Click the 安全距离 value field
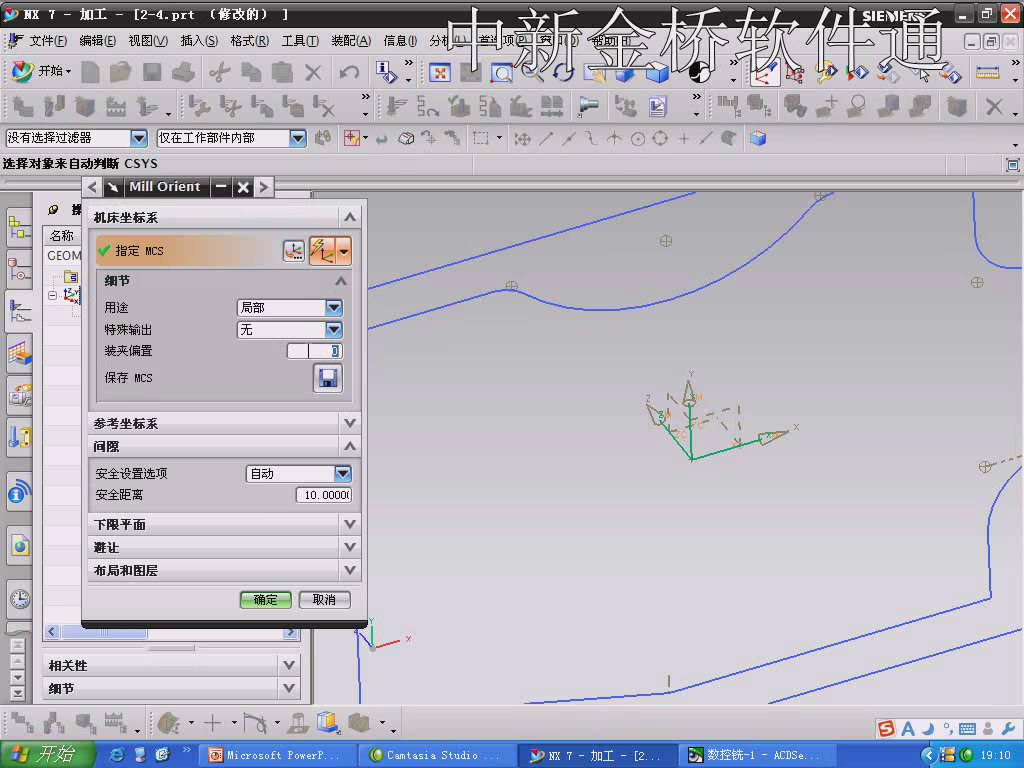The width and height of the screenshot is (1024, 768). pos(324,495)
